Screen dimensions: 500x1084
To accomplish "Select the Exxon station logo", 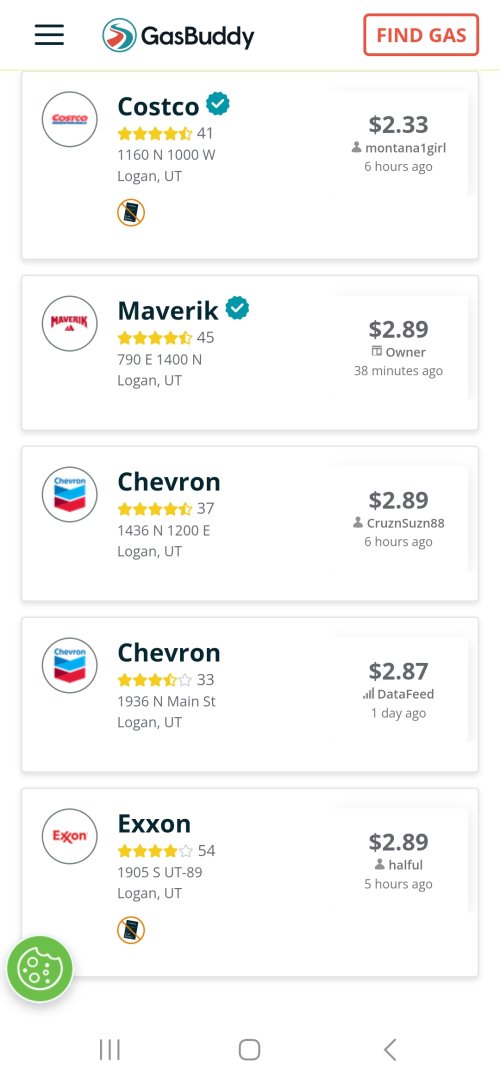I will pyautogui.click(x=70, y=836).
